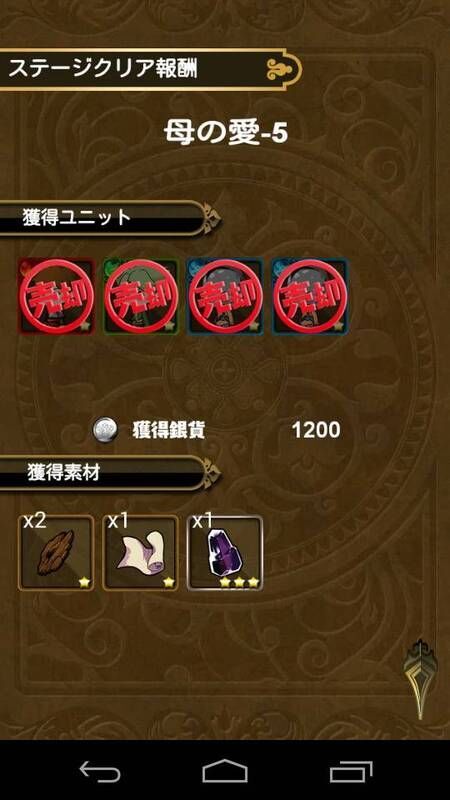Open the Android recent apps view
The height and width of the screenshot is (800, 450).
point(350,770)
